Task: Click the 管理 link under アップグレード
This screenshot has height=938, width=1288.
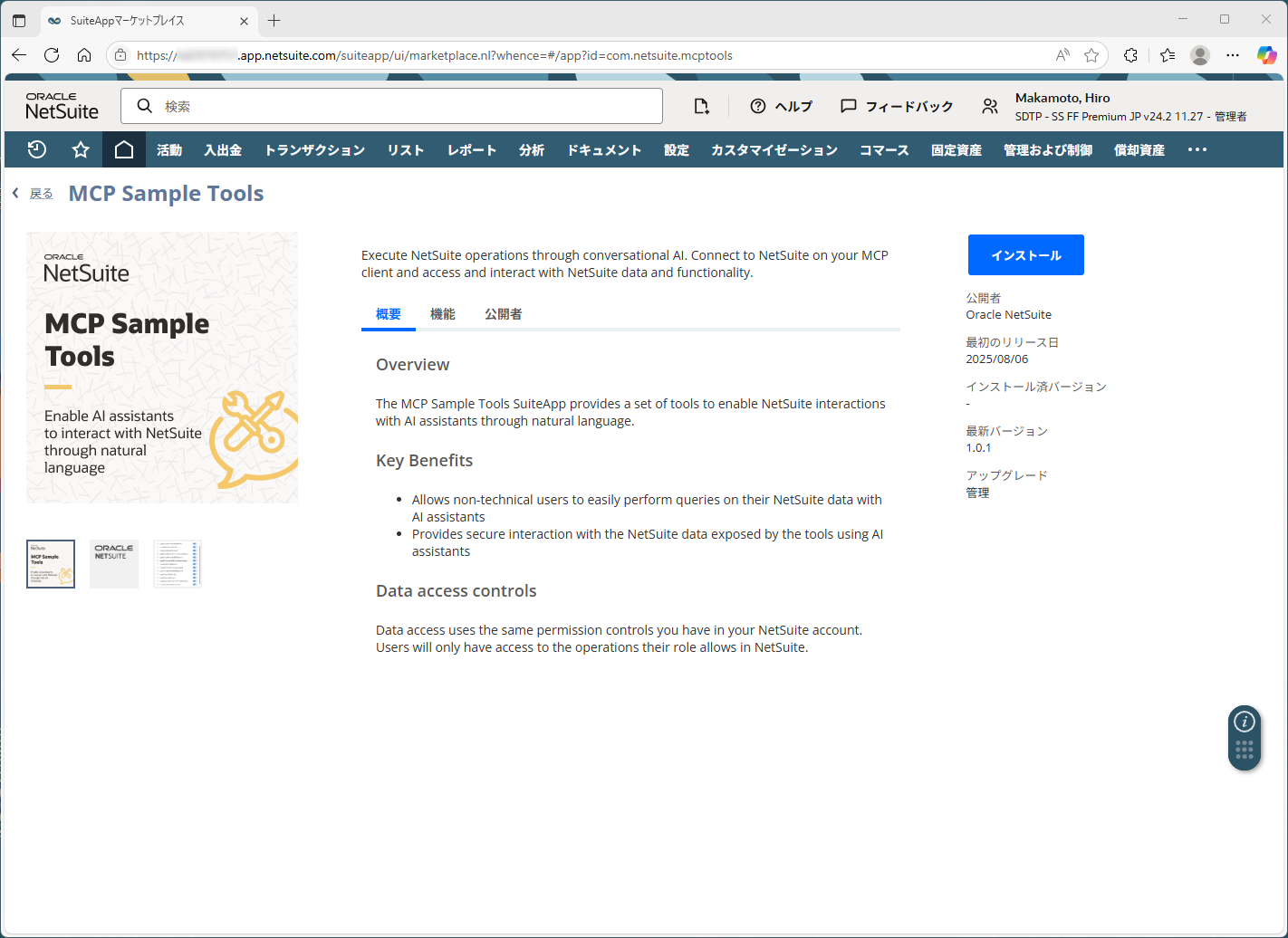Action: 977,493
